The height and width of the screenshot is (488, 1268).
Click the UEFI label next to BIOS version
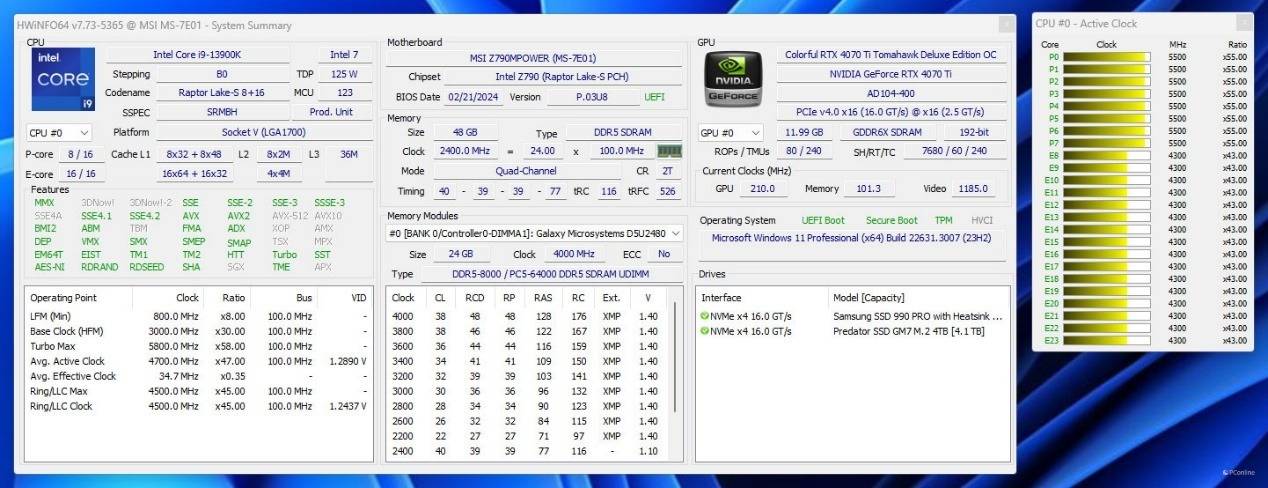(x=653, y=97)
